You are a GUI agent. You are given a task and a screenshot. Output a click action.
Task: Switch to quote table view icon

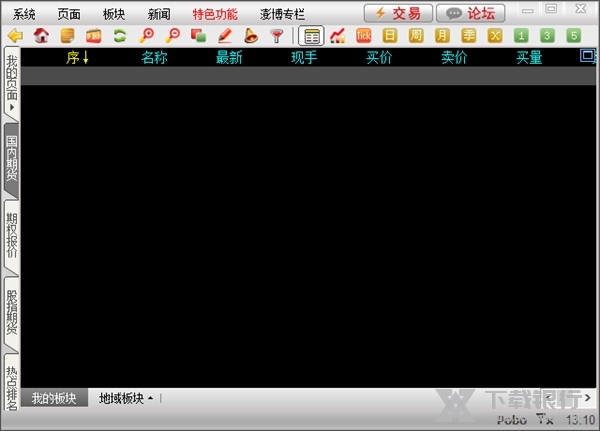tap(311, 36)
